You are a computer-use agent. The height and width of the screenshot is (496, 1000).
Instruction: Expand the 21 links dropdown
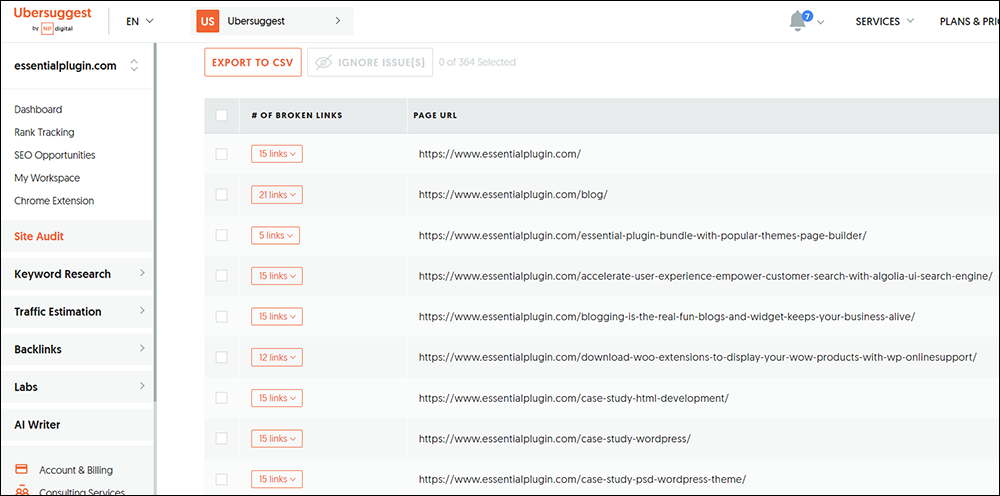(x=276, y=195)
